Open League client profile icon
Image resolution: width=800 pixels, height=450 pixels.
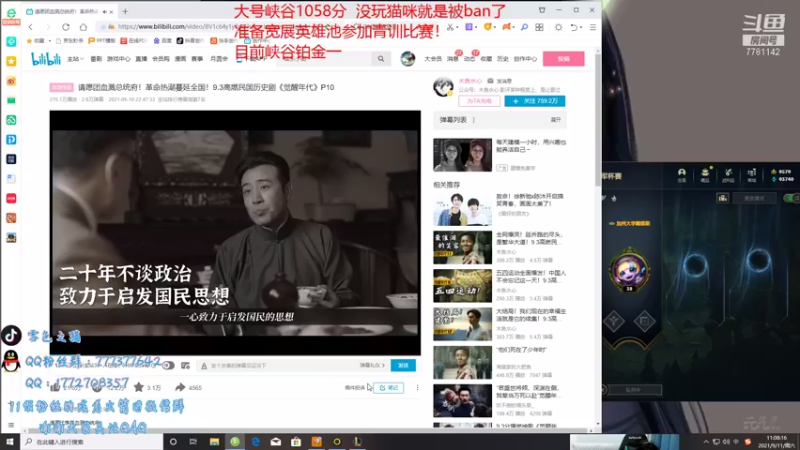click(x=682, y=175)
